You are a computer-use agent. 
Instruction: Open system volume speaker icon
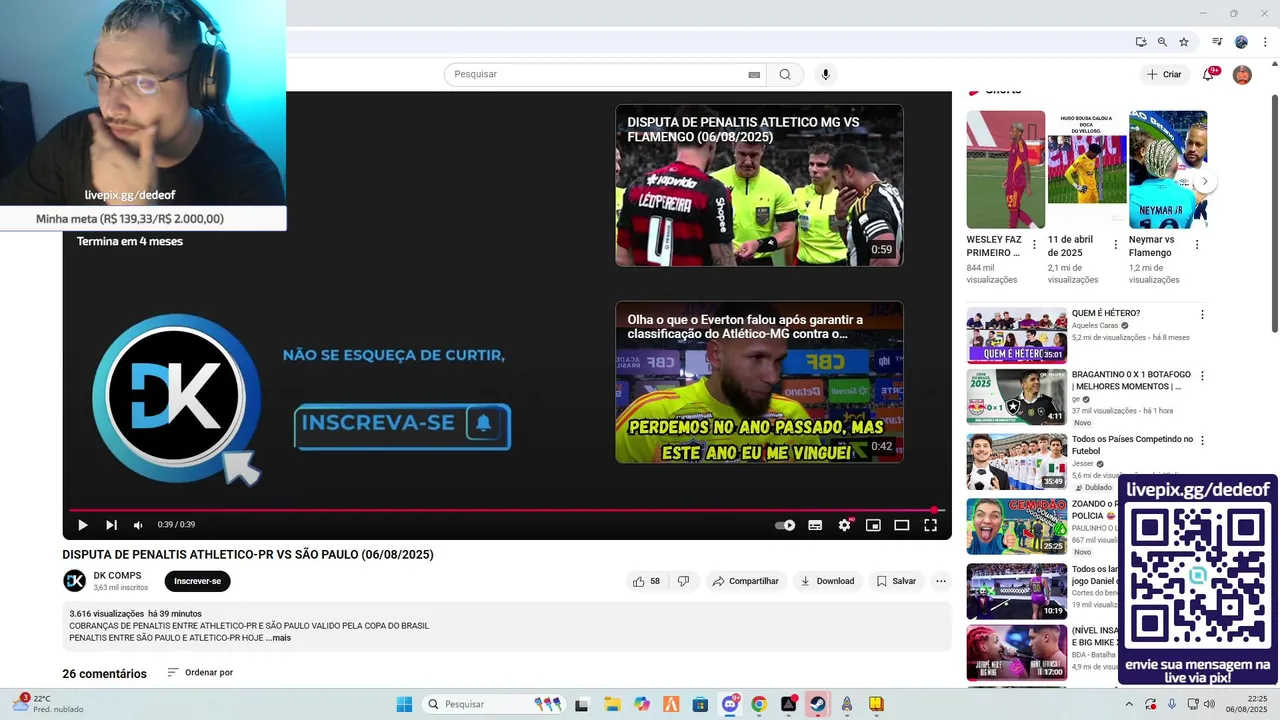pos(1209,704)
